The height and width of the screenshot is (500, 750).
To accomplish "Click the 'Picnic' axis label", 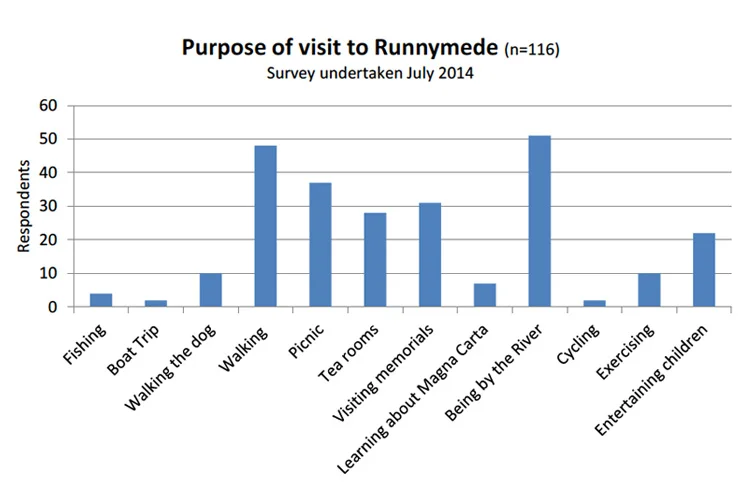I will point(306,341).
